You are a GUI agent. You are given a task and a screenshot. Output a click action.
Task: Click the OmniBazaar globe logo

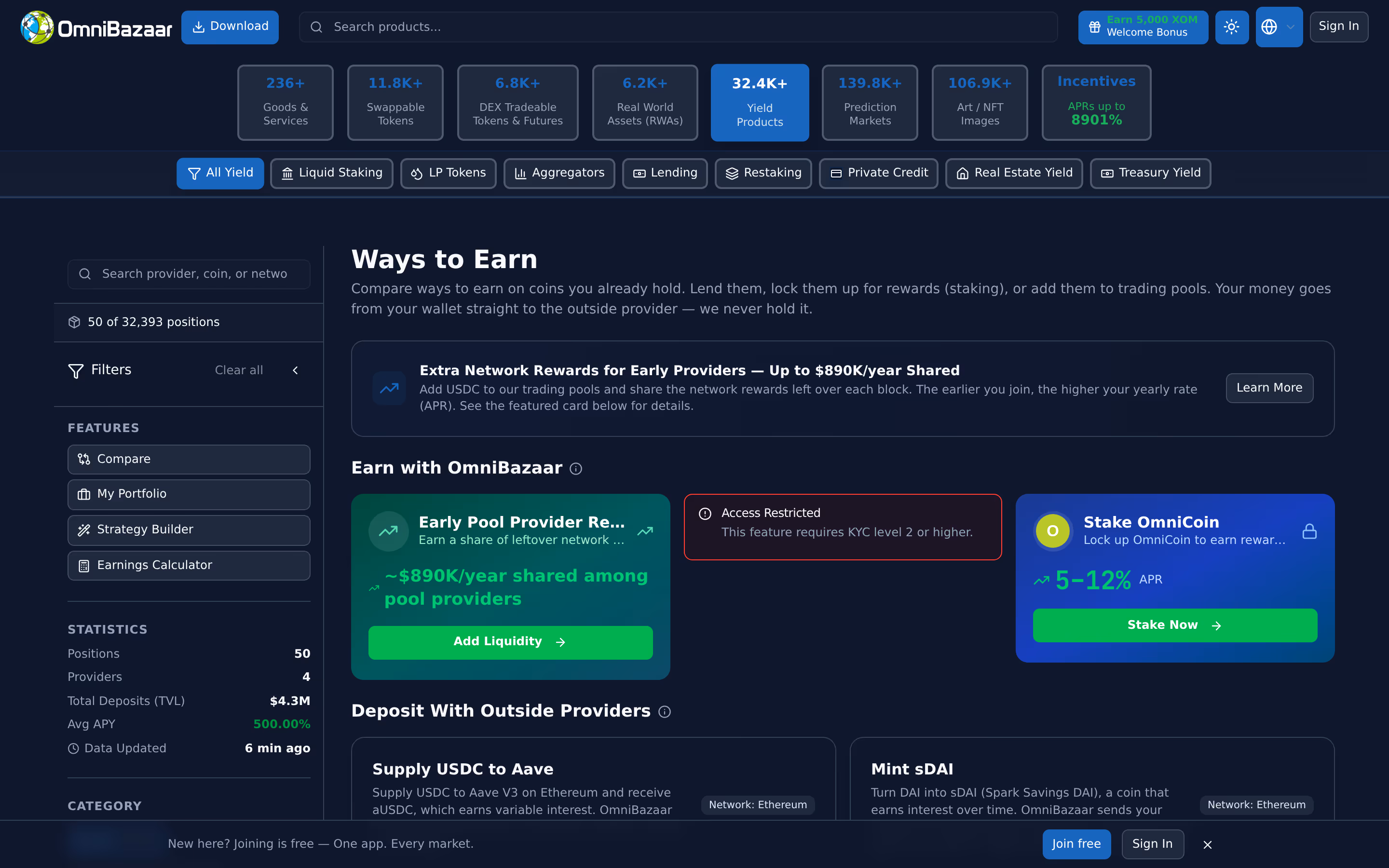pos(37,27)
